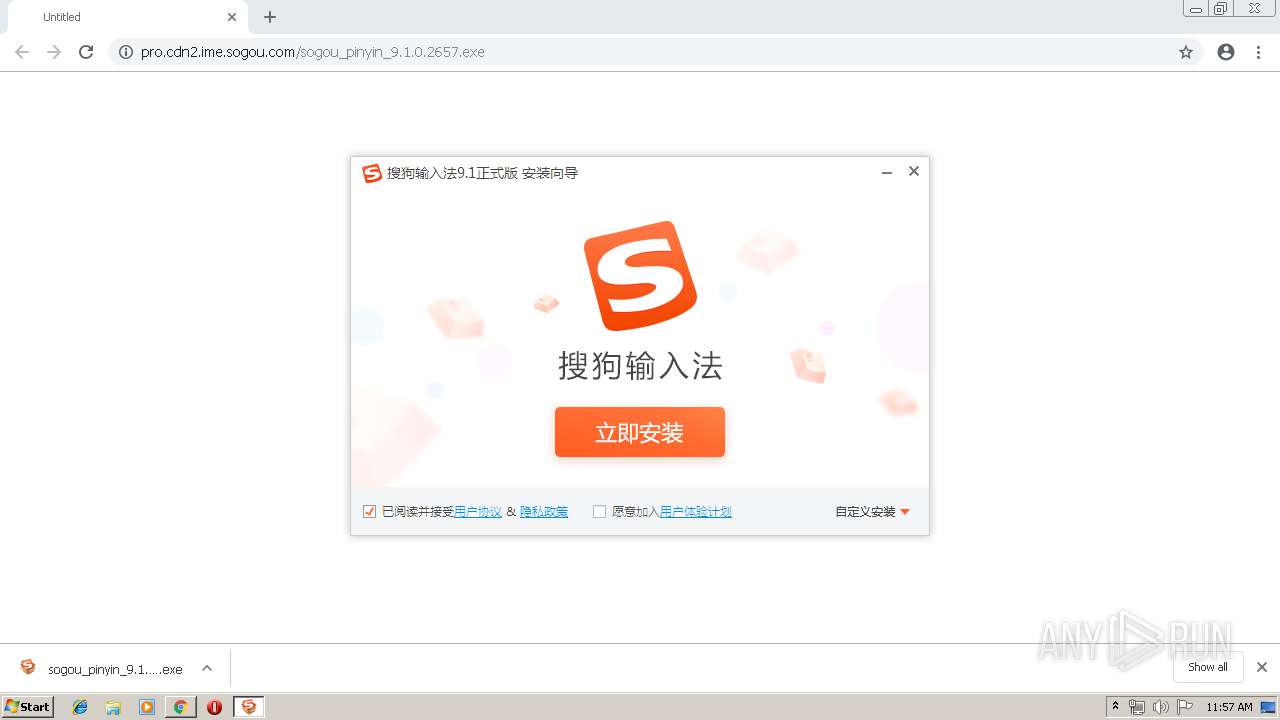Close the Untitled tab

232,17
